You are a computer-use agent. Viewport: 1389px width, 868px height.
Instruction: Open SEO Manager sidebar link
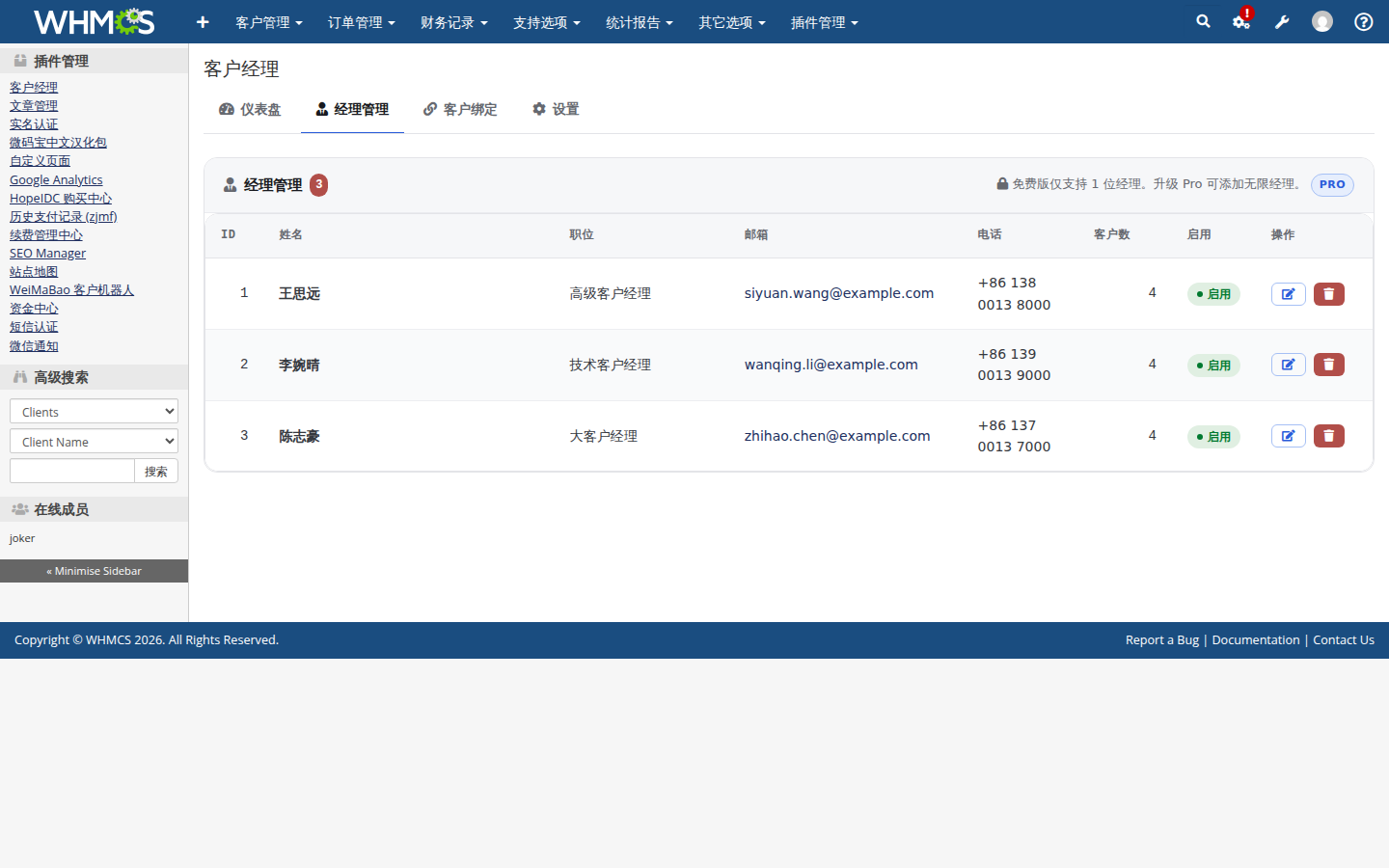(47, 254)
